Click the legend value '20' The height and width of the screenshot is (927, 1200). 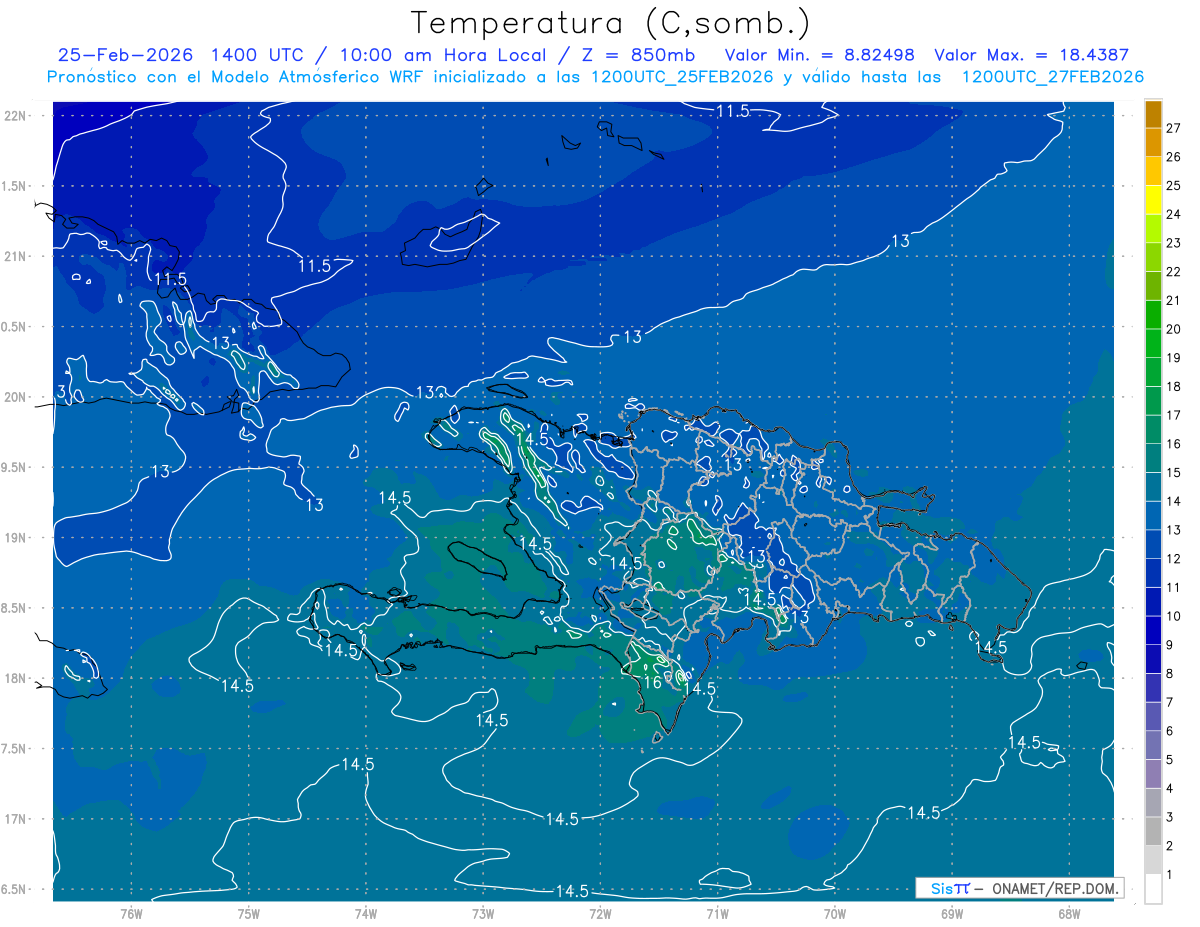point(1174,329)
